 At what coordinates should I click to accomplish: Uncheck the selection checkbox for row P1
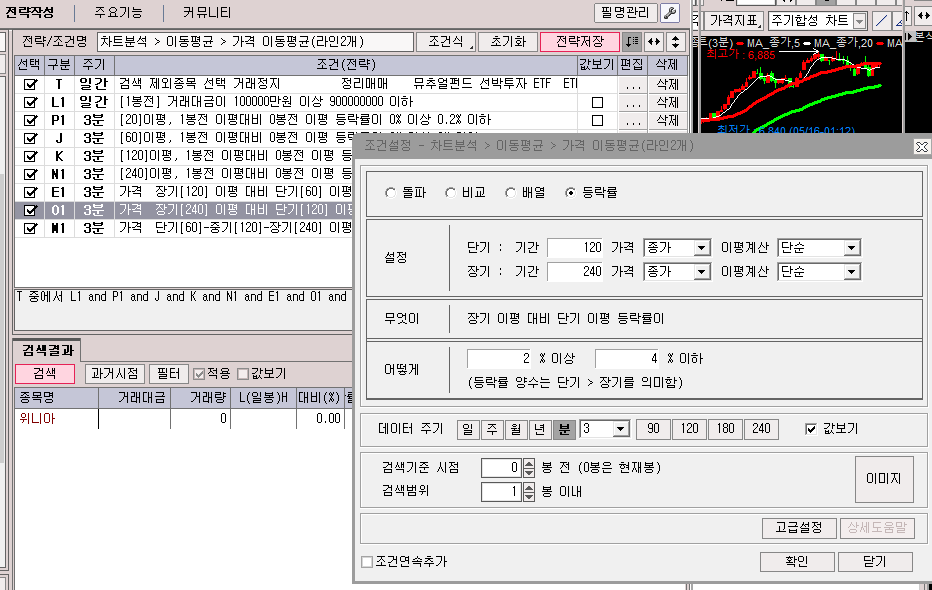pyautogui.click(x=30, y=120)
